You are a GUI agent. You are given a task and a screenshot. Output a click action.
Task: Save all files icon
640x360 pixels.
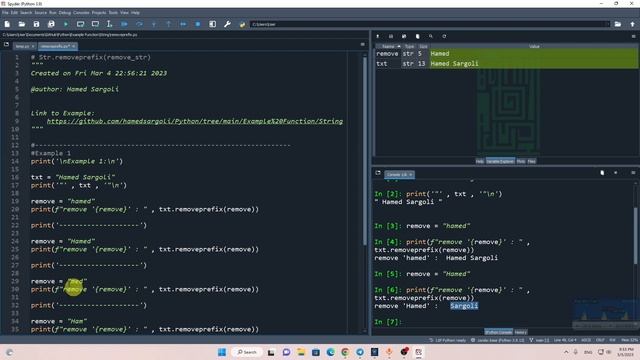pyautogui.click(x=51, y=24)
